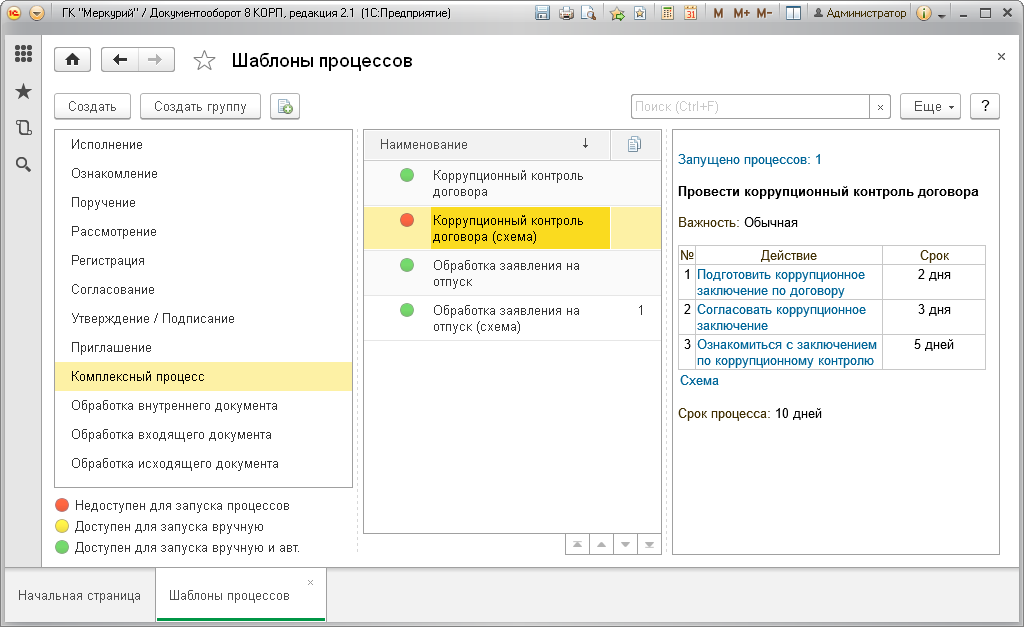The image size is (1024, 627).
Task: Open help with the question mark button
Action: (985, 106)
